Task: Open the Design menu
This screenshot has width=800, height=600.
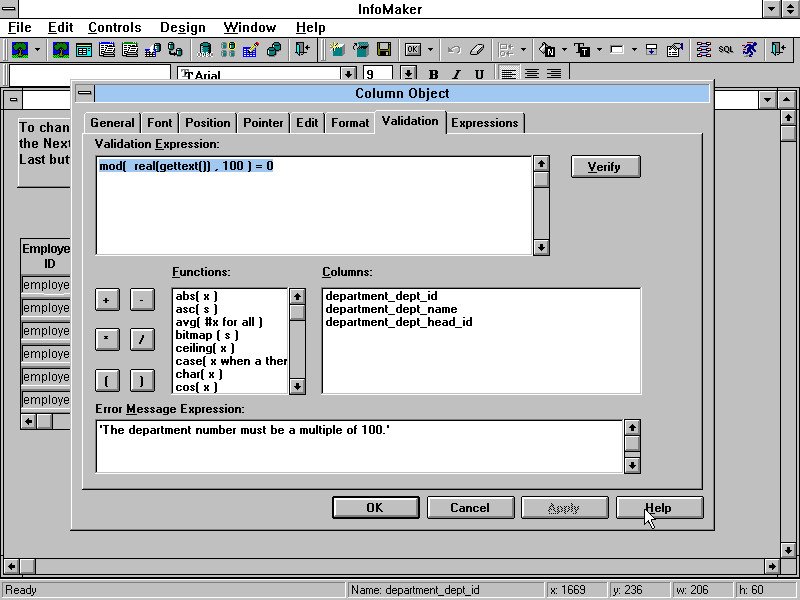Action: (183, 28)
